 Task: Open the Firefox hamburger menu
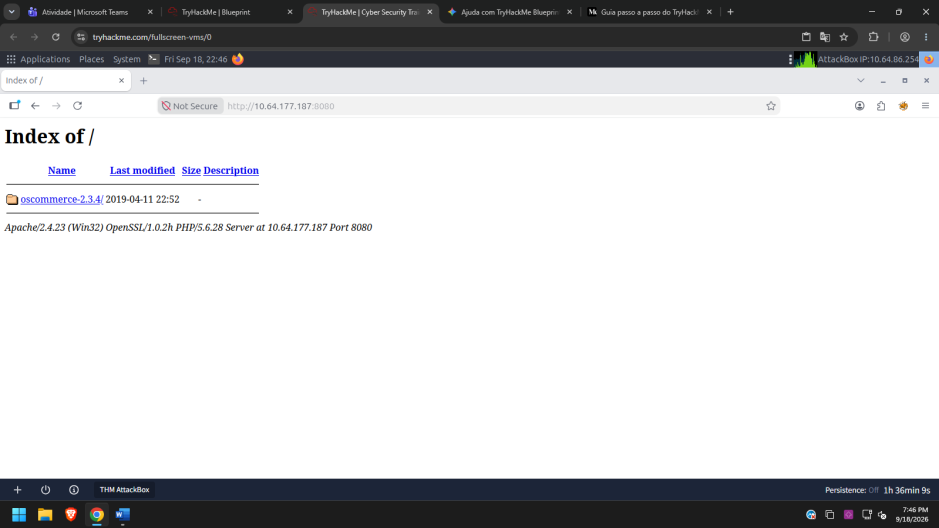[x=925, y=106]
